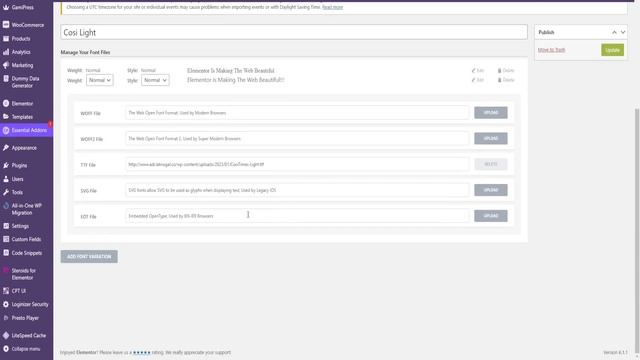The width and height of the screenshot is (640, 360).
Task: Click the Custom Fields icon
Action: click(6, 239)
